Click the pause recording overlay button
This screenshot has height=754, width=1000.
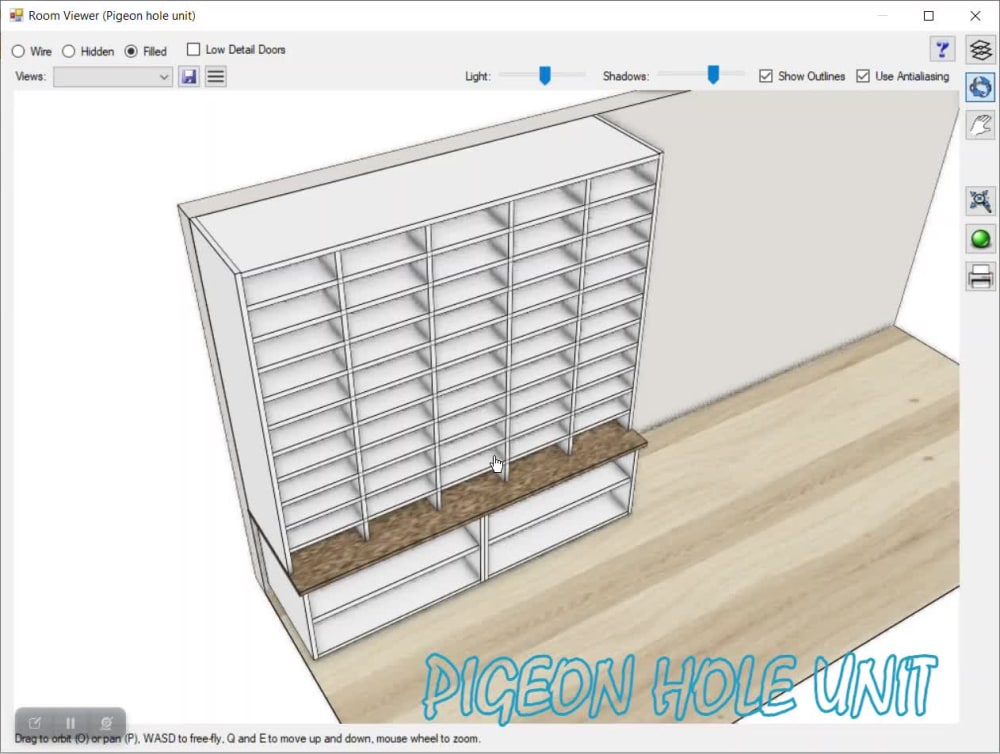(70, 723)
